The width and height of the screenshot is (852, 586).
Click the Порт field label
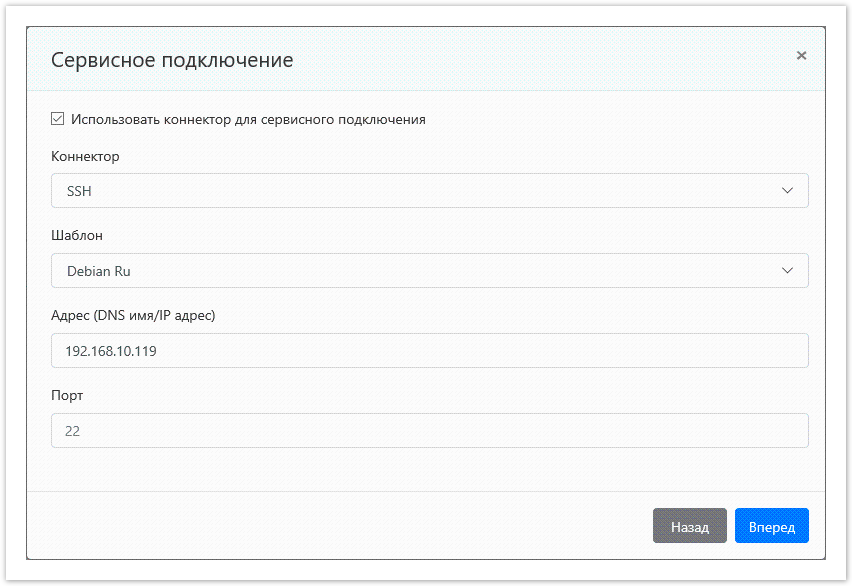(x=67, y=395)
